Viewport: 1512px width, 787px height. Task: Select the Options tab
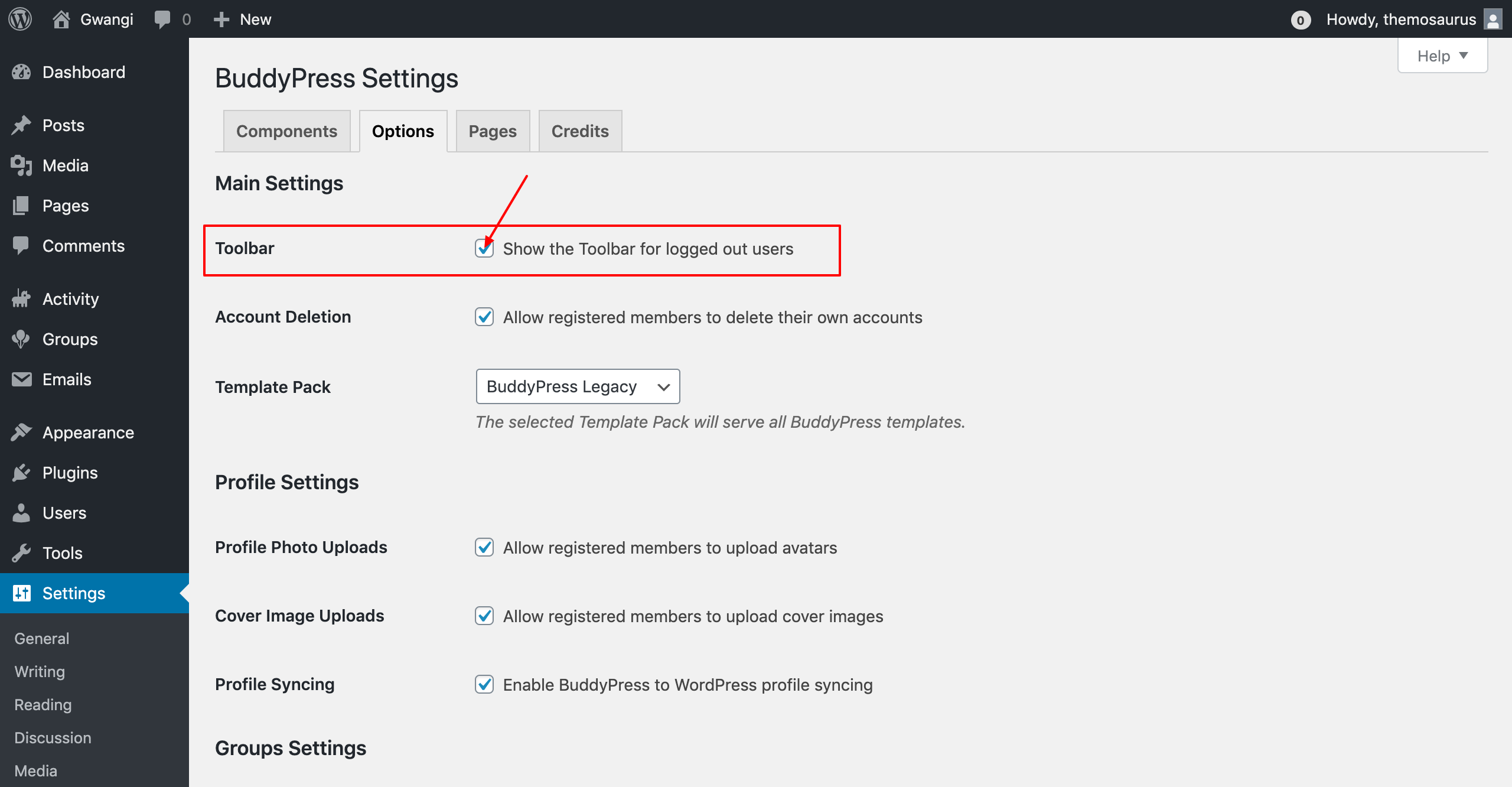(x=403, y=131)
